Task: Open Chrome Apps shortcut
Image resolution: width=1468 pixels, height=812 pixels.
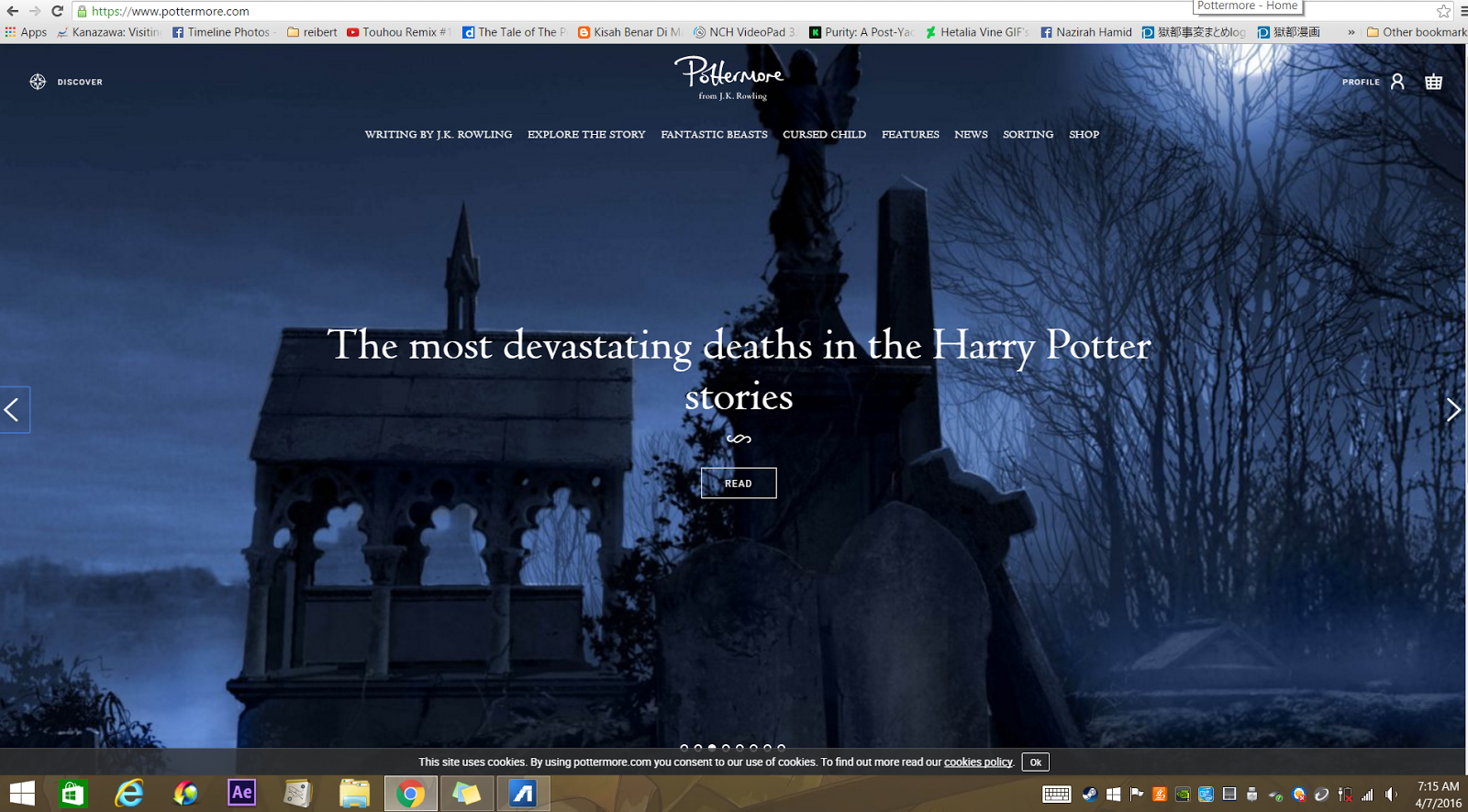Action: tap(26, 32)
